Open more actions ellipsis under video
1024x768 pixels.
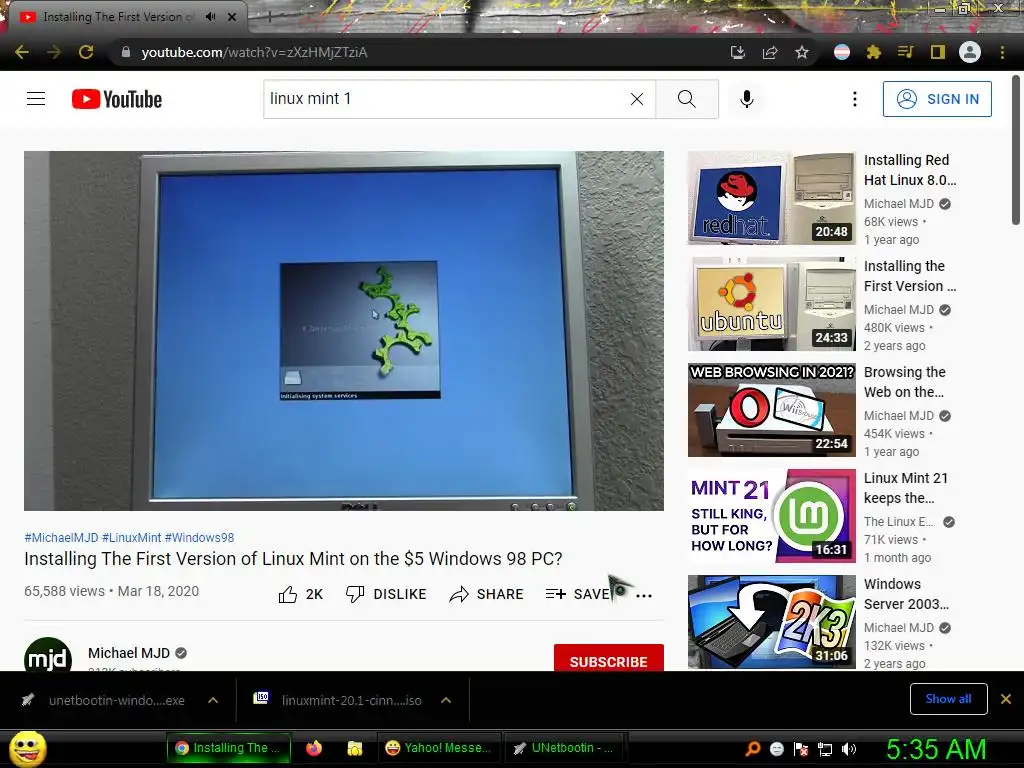tap(644, 595)
